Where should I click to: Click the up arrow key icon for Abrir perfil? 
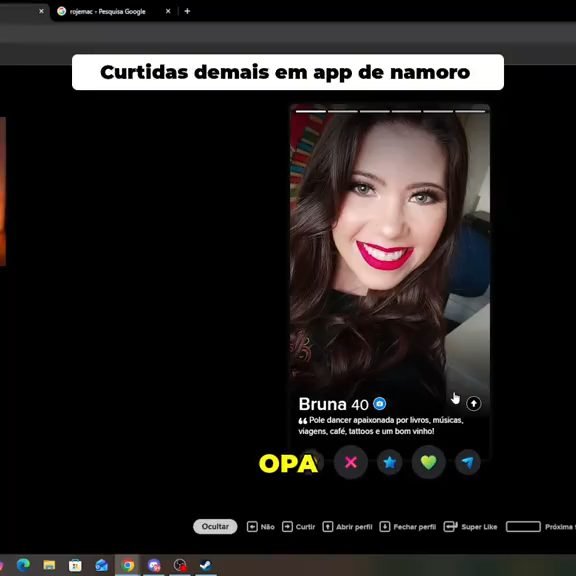[x=328, y=526]
